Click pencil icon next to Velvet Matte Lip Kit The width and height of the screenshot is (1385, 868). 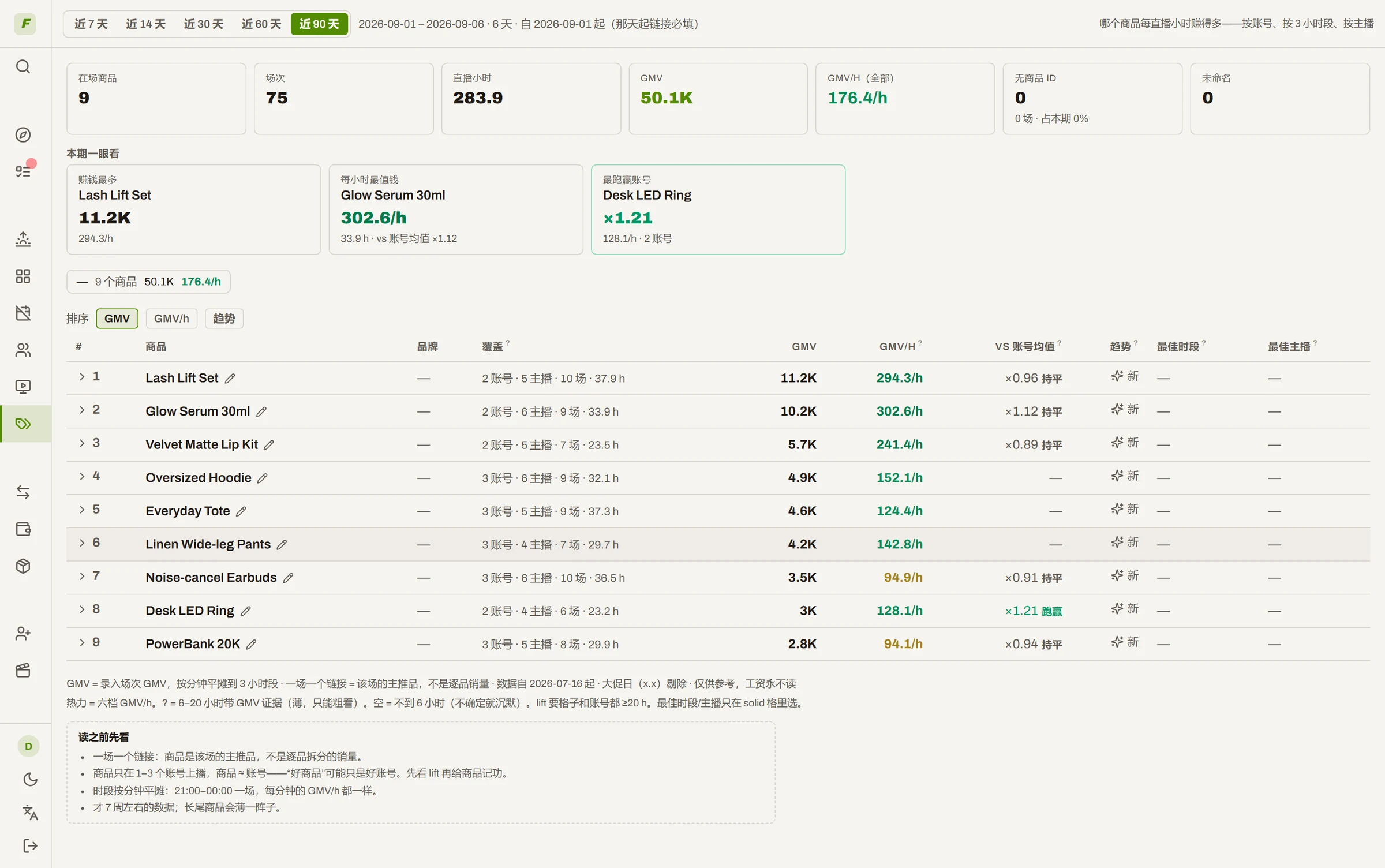coord(269,445)
